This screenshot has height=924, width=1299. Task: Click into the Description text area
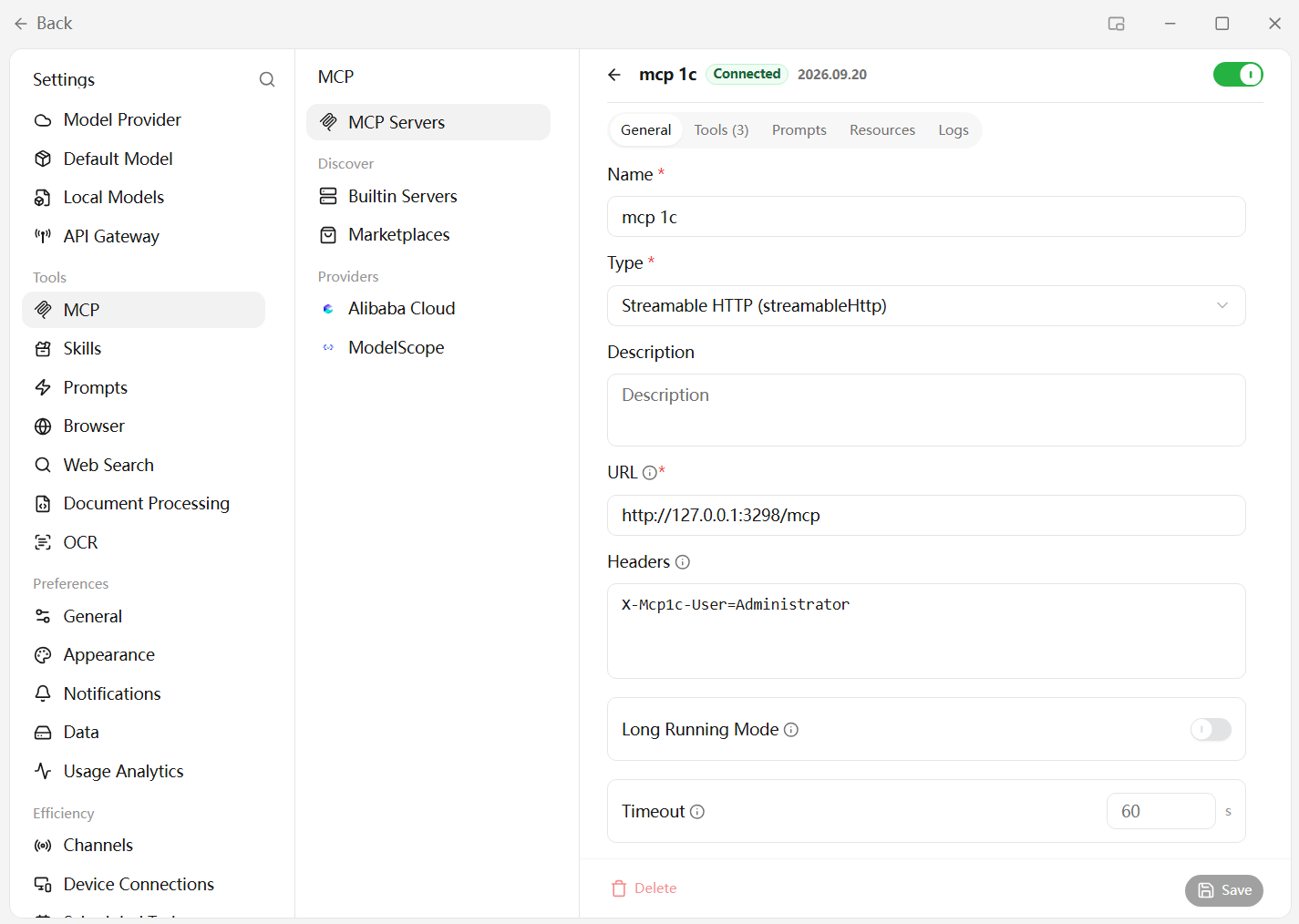[926, 410]
